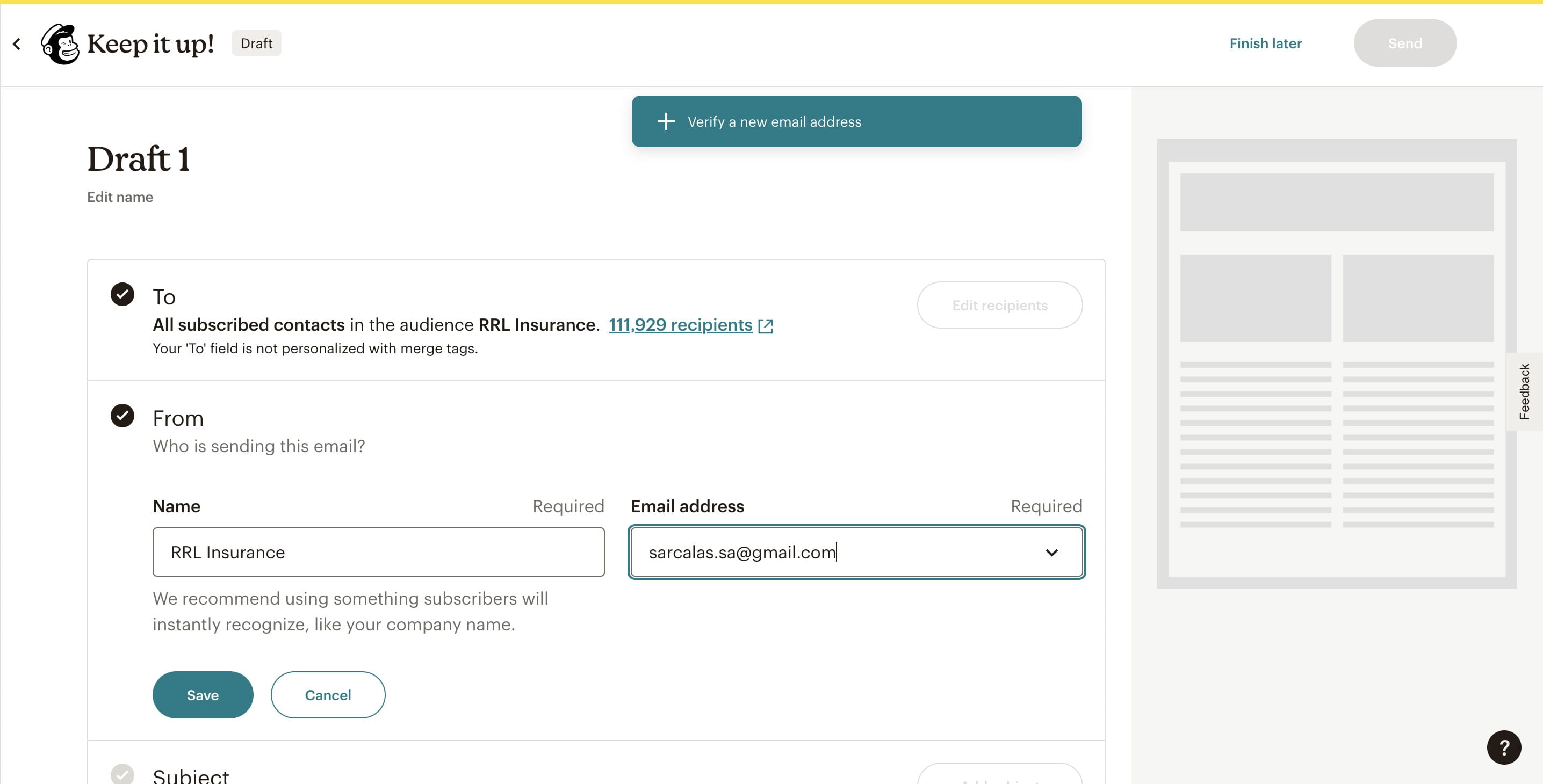Click the help question mark icon

point(1505,747)
